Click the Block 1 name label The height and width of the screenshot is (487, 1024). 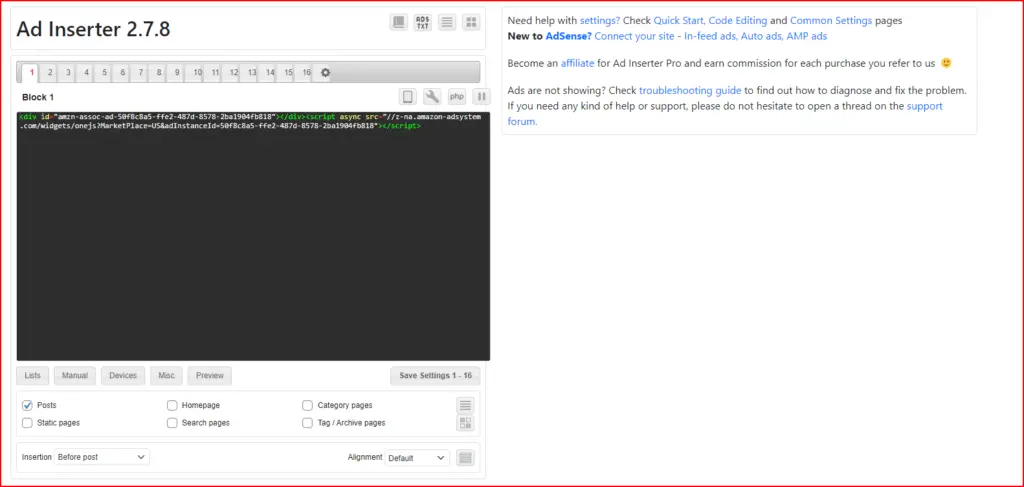(38, 97)
